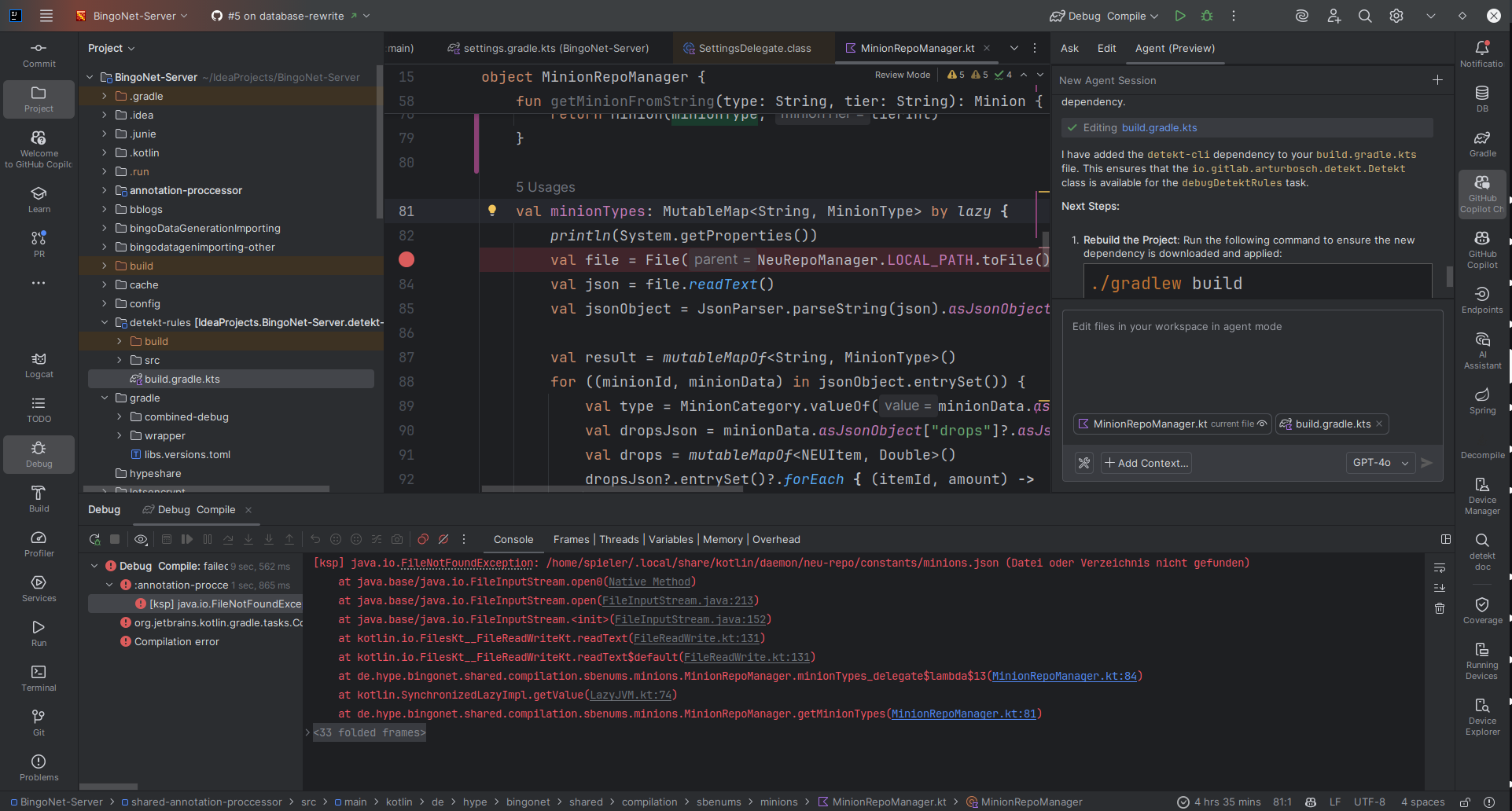Switch to SettingsDelegate.class tab
This screenshot has height=811, width=1512.
click(x=747, y=48)
